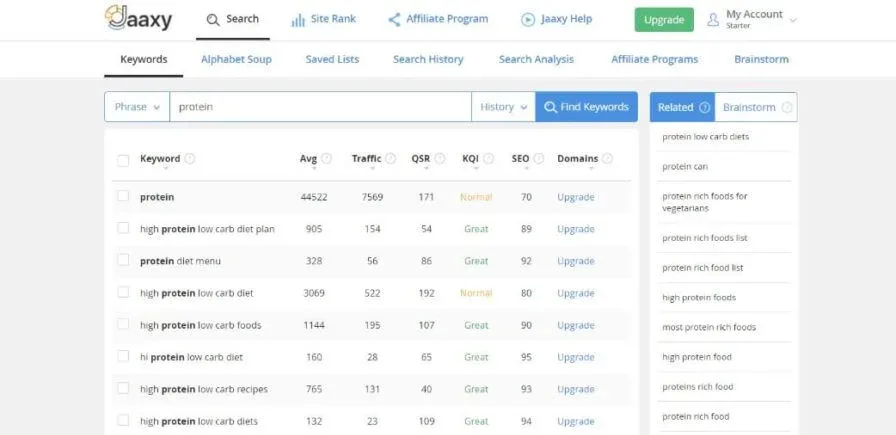This screenshot has width=896, height=435.
Task: Click the play icon for Jaaxy Help
Action: coord(527,20)
